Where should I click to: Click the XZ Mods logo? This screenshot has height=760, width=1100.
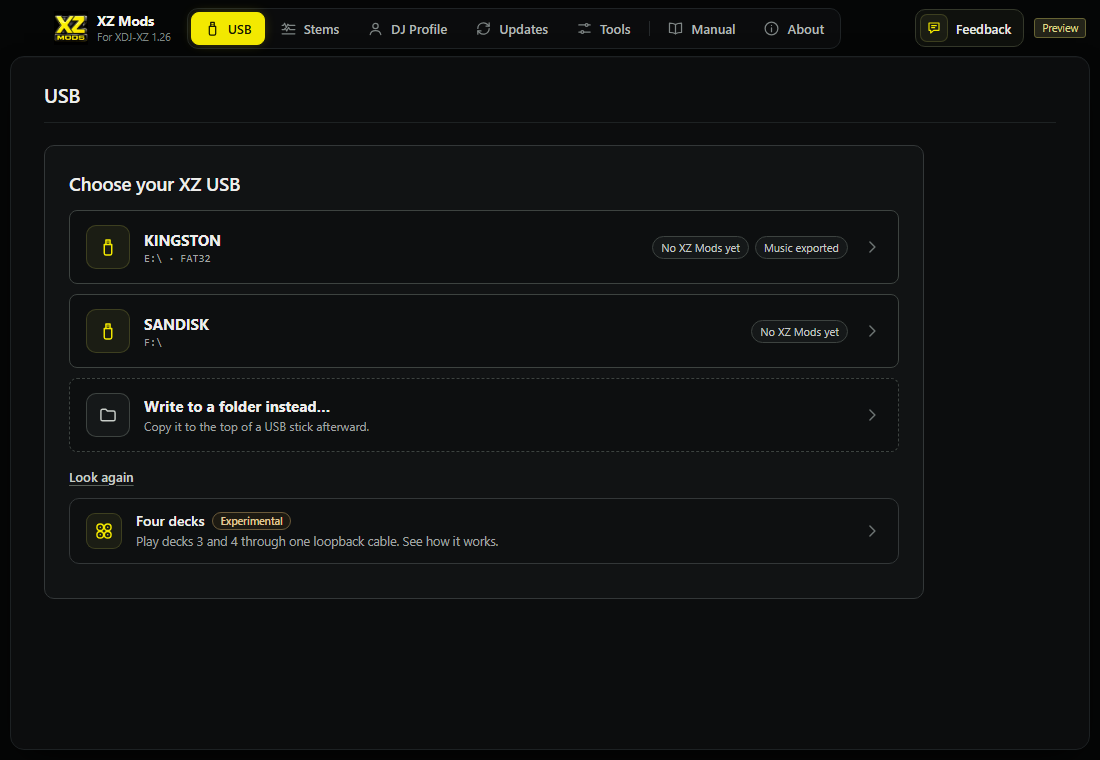[x=71, y=28]
